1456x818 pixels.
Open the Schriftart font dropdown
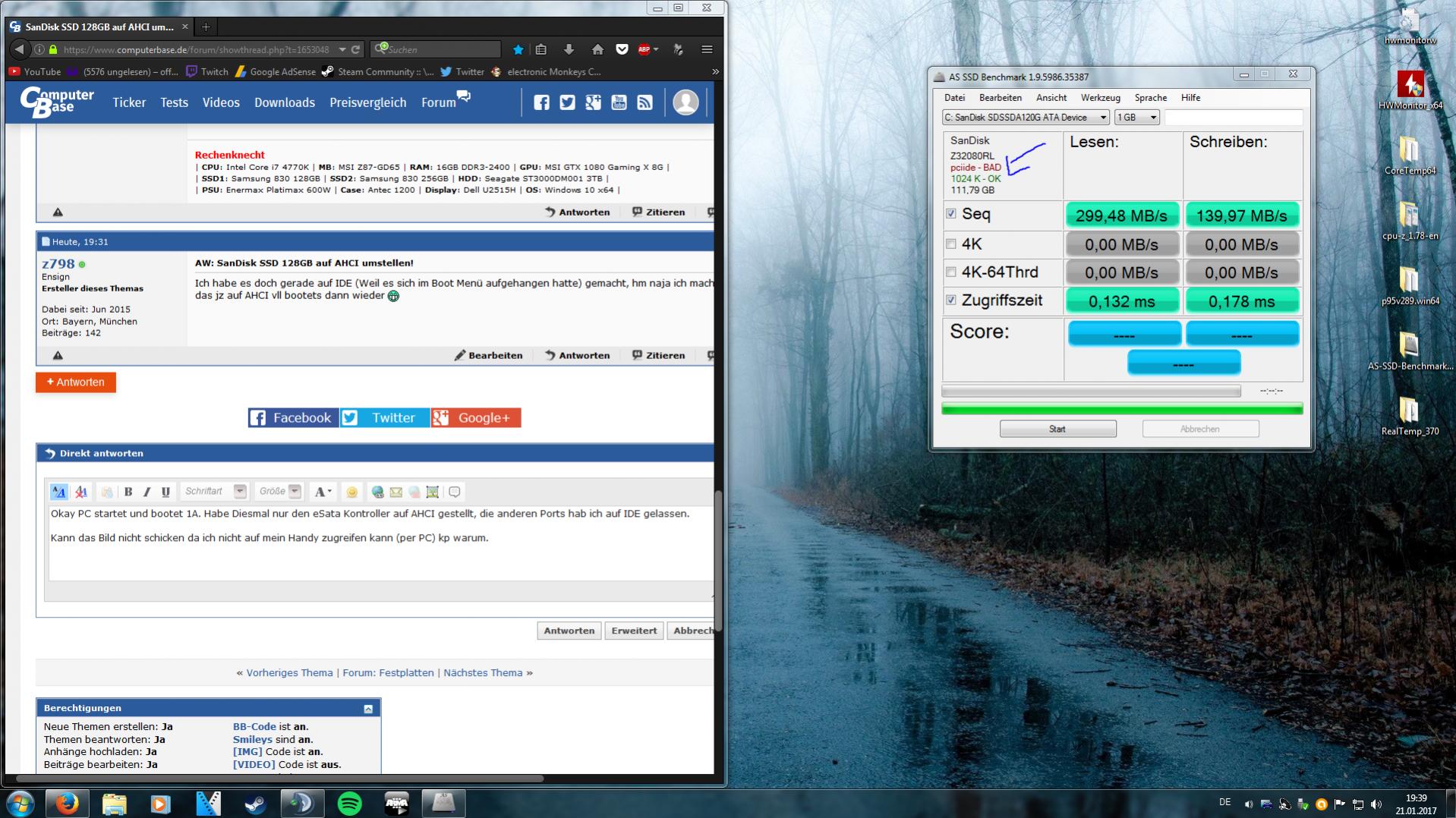point(240,492)
